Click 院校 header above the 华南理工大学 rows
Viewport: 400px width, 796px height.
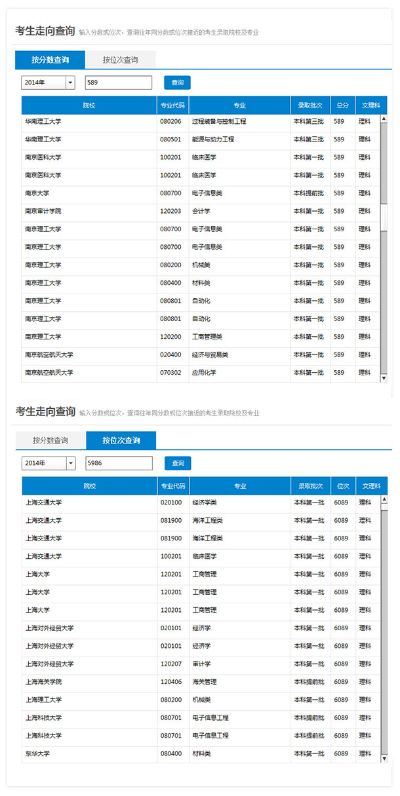(89, 105)
